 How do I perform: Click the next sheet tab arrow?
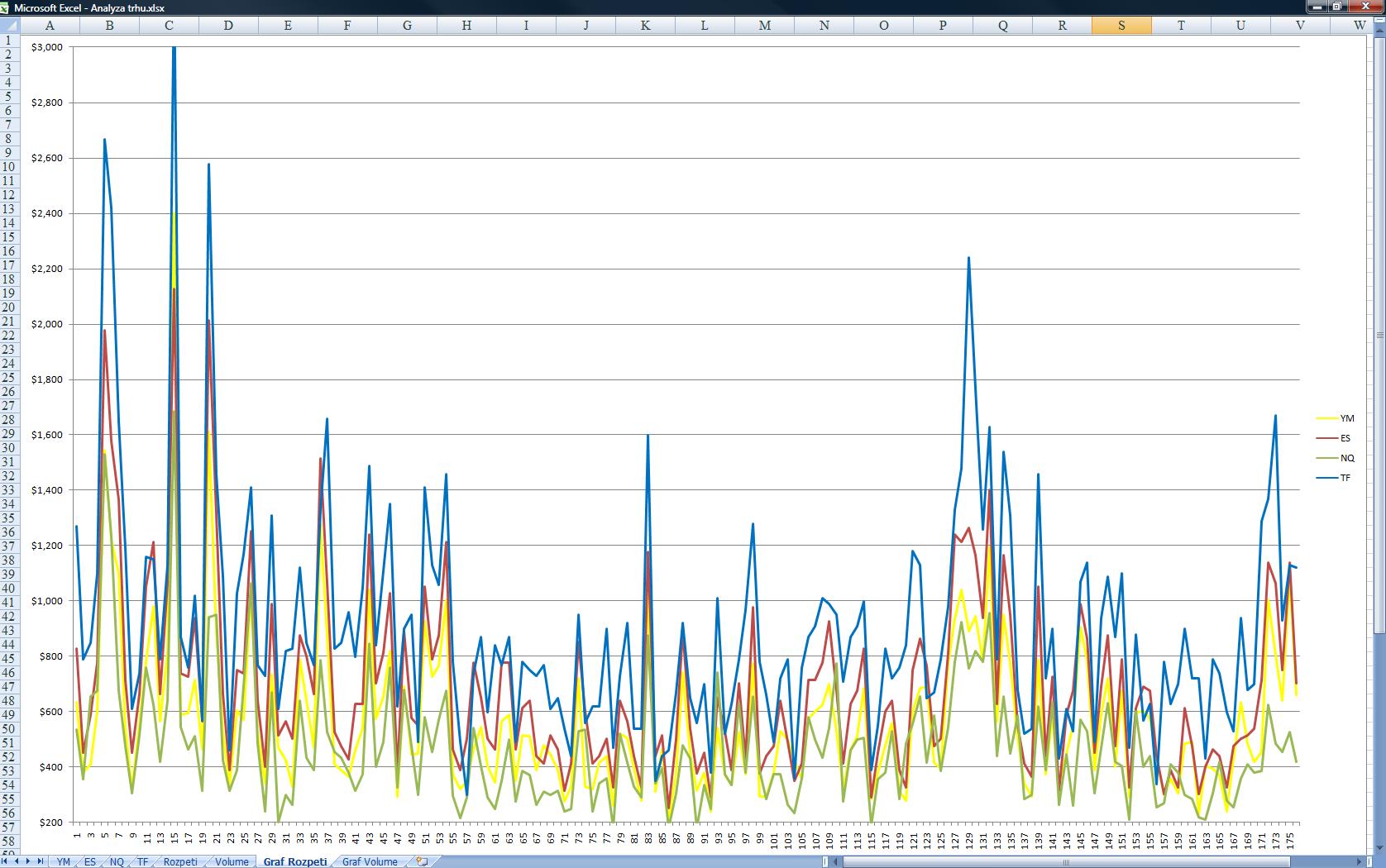click(29, 861)
